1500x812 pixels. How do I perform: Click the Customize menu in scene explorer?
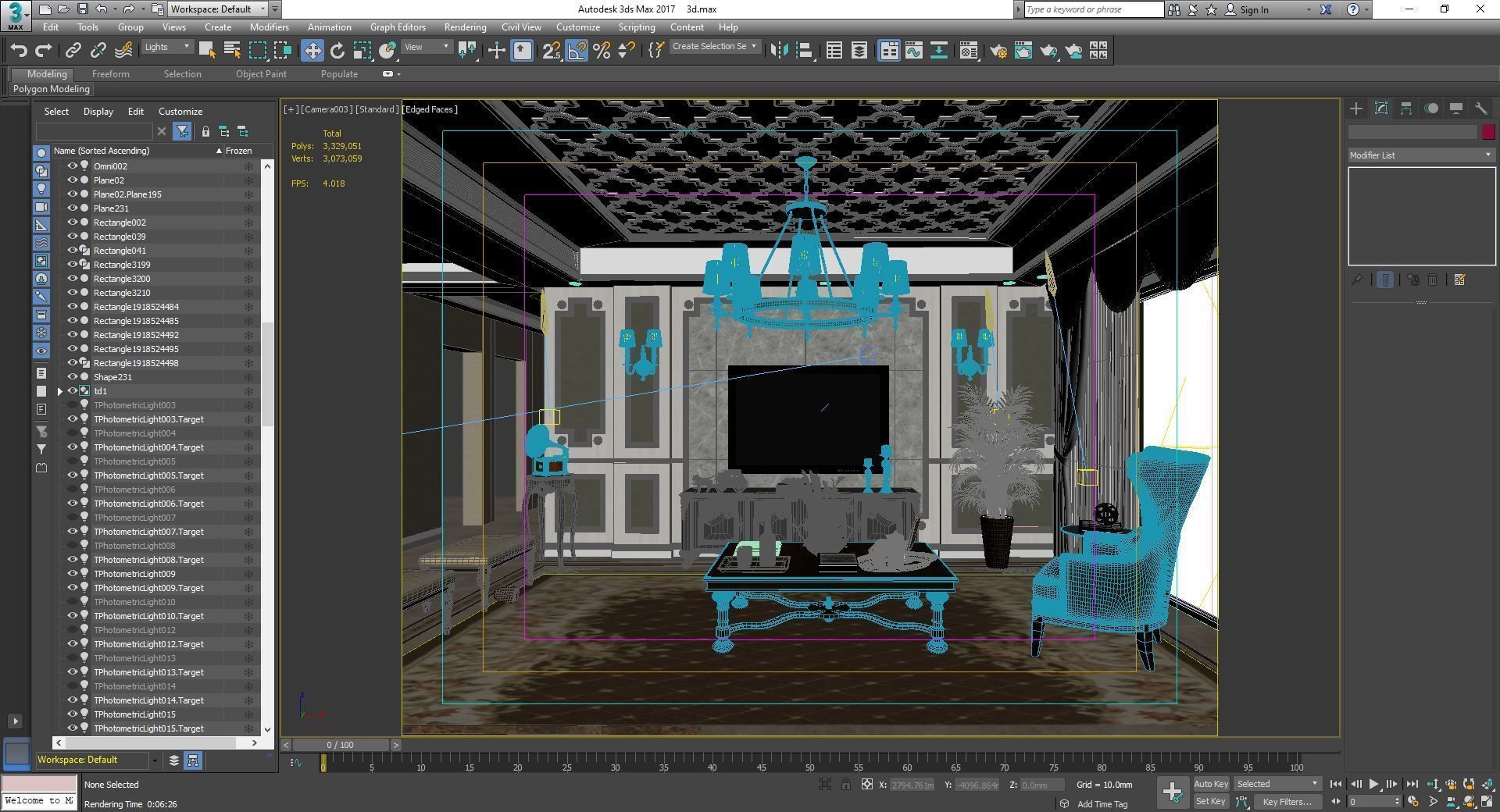click(x=180, y=112)
